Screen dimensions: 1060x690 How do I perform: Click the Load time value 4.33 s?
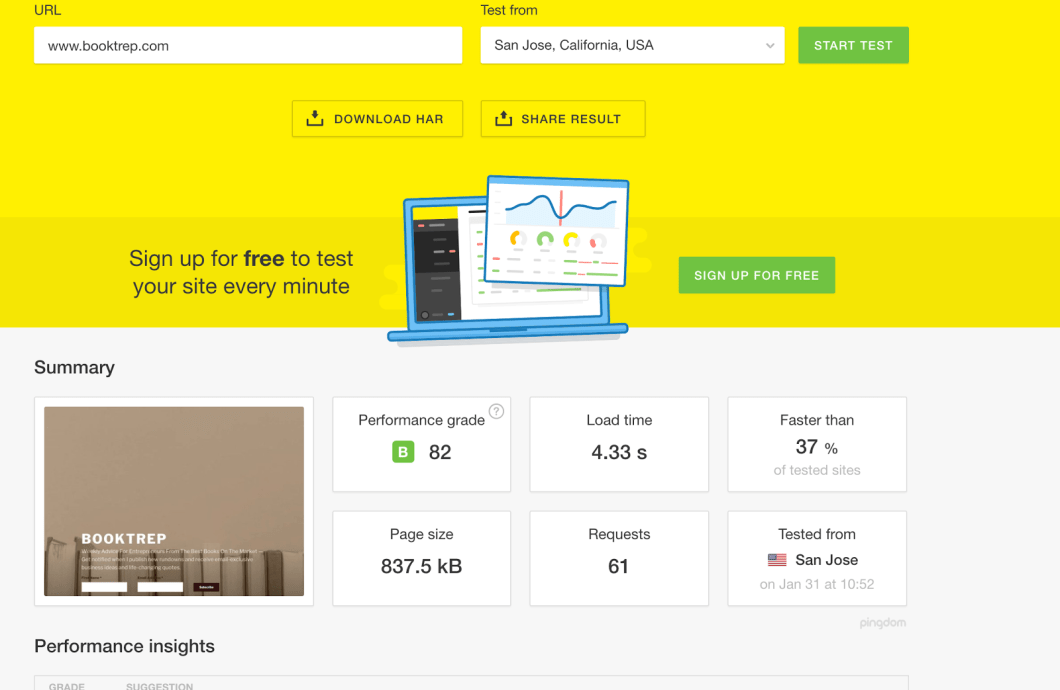pos(619,452)
